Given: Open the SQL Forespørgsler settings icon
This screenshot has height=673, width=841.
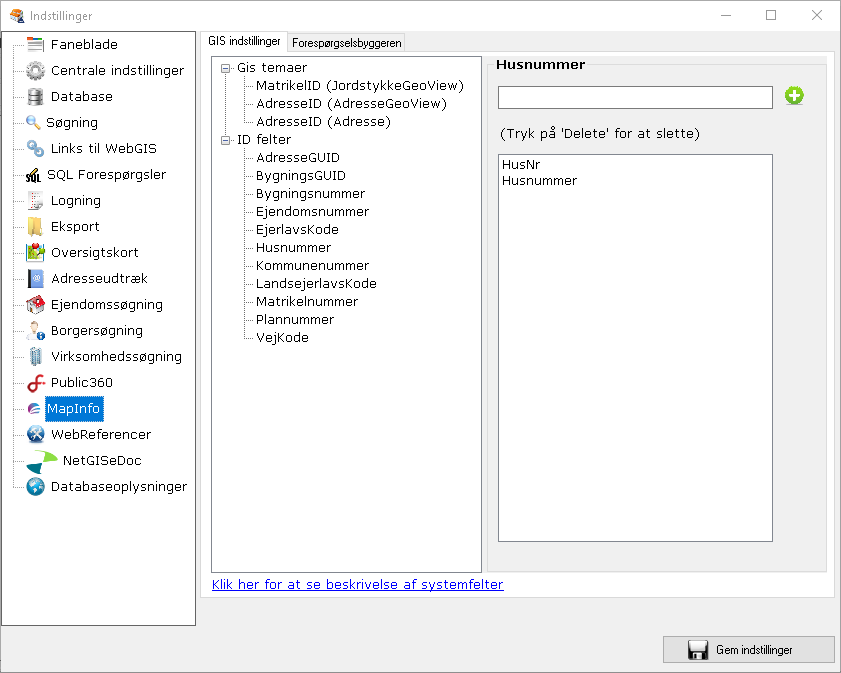Looking at the screenshot, I should 33,174.
